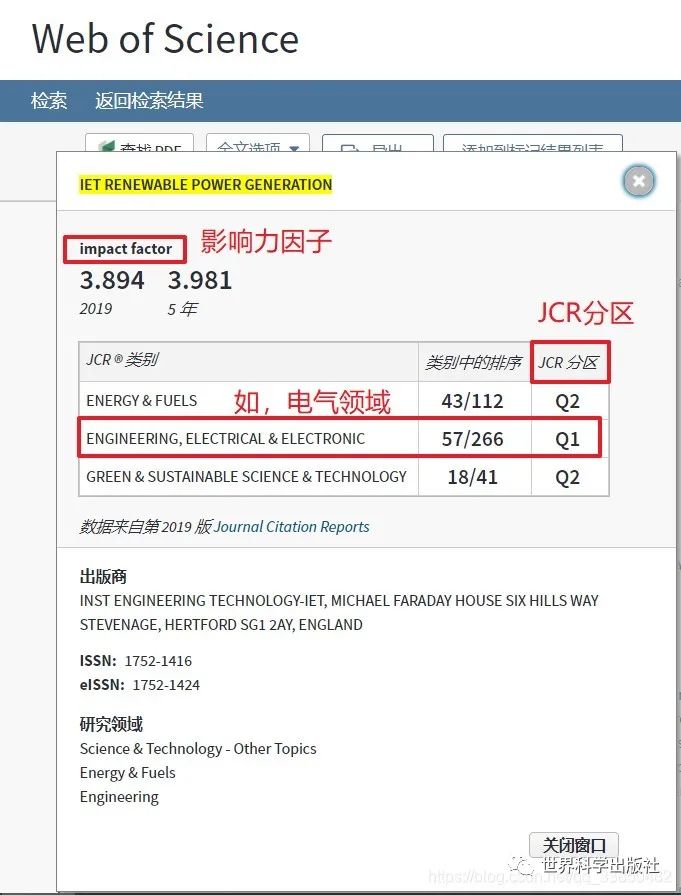
Task: Close the journal info popup with X icon
Action: [639, 182]
